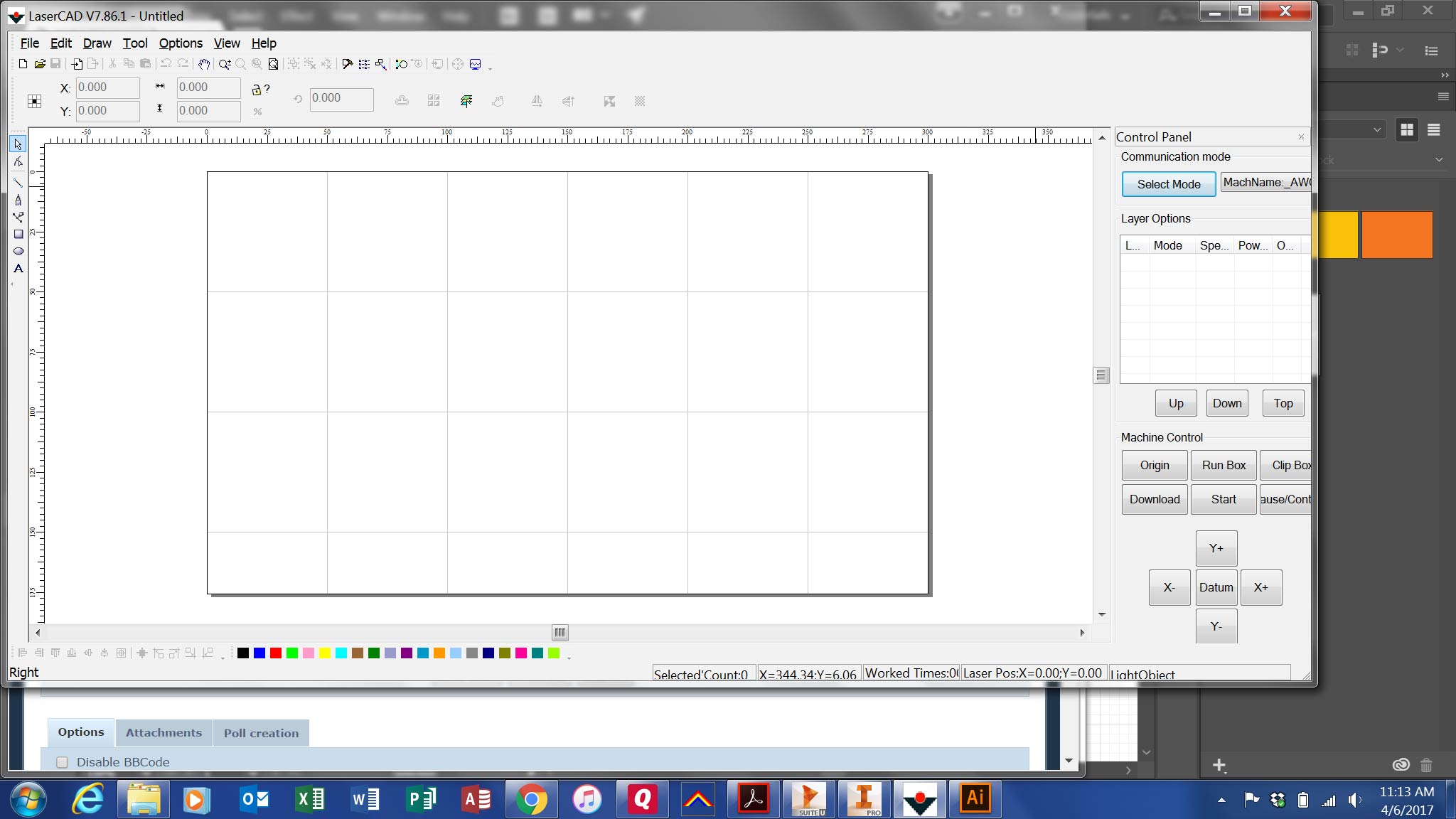Switch to grid view in right panel

[x=1406, y=129]
